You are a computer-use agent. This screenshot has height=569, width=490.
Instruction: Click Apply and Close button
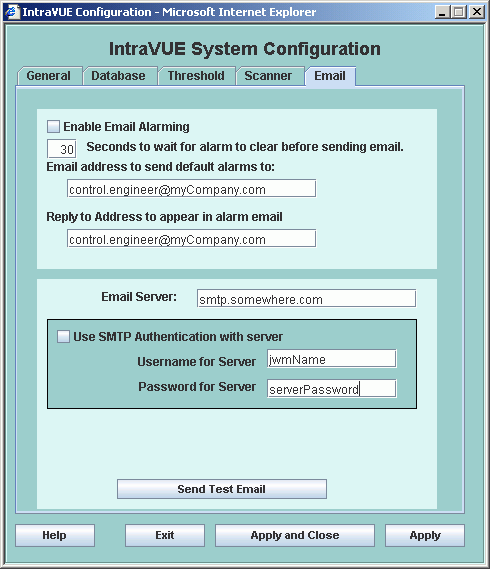295,535
